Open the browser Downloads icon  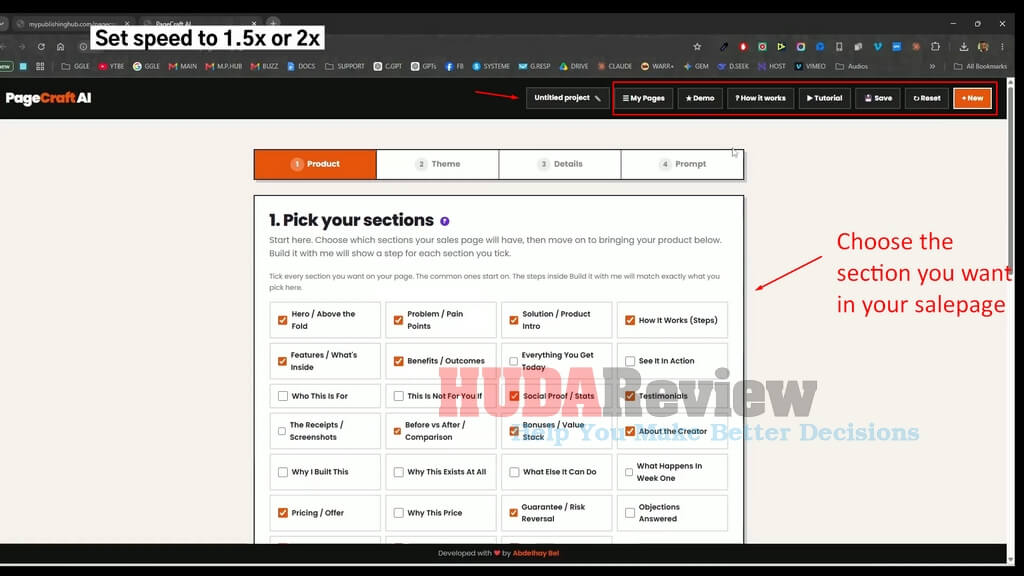tap(963, 47)
